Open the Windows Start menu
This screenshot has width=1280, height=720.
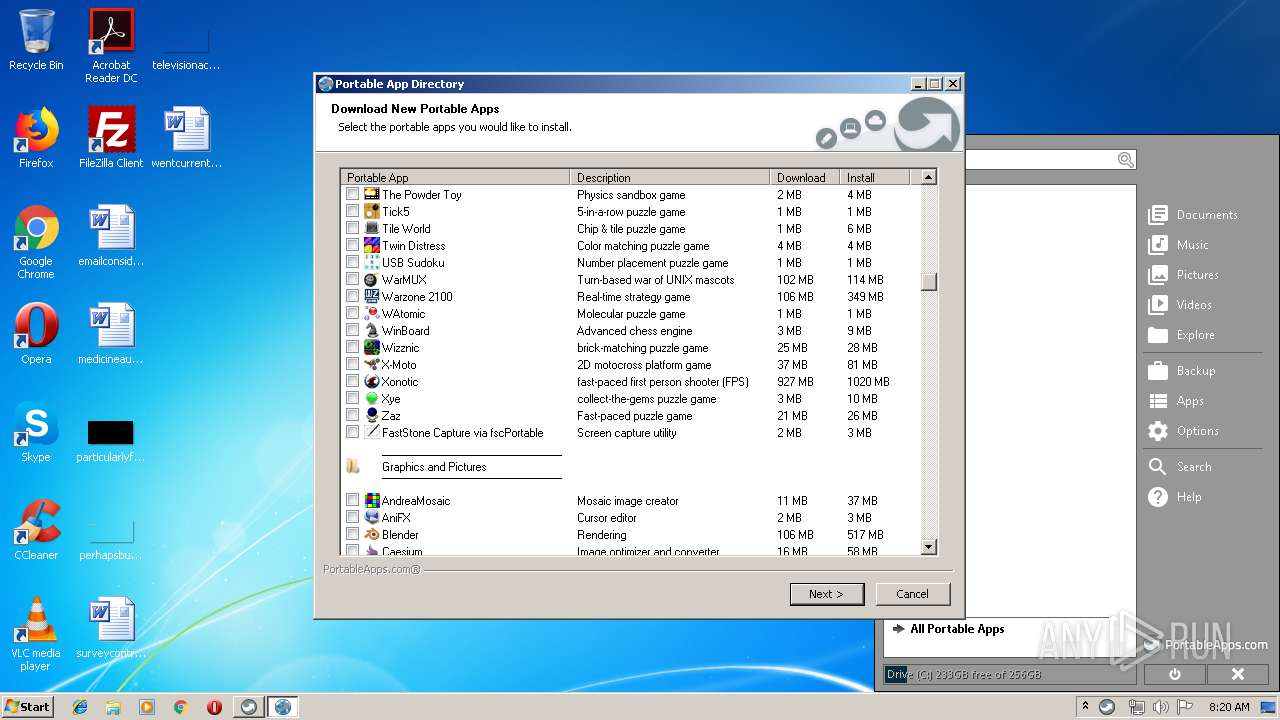click(x=27, y=706)
